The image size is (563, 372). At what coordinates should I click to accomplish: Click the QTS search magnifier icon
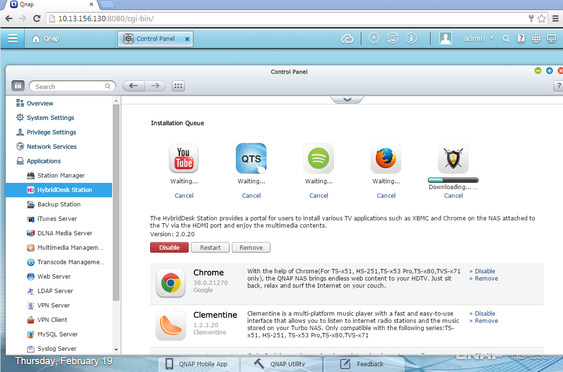coord(506,39)
